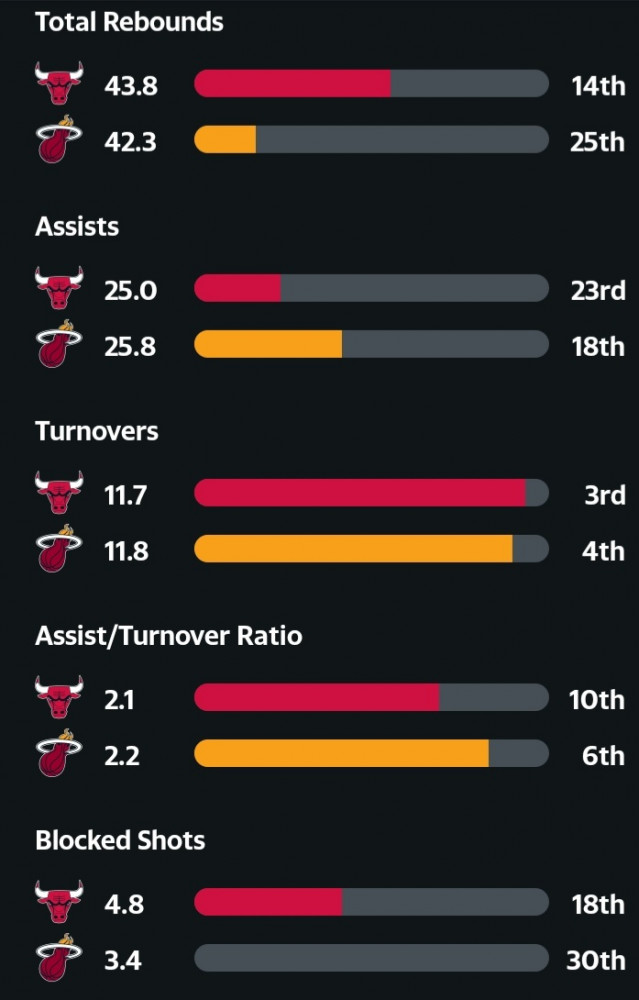The height and width of the screenshot is (1000, 639).
Task: Select the Assist/Turnover Ratio heading
Action: tap(168, 636)
